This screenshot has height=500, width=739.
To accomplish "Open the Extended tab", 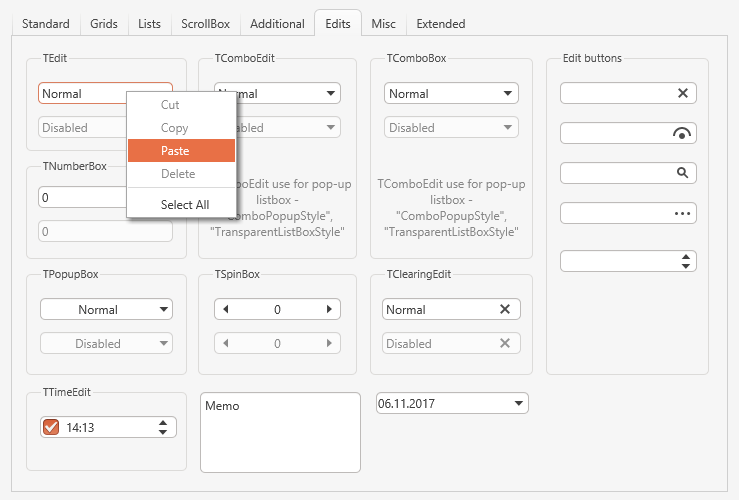I will tap(441, 24).
